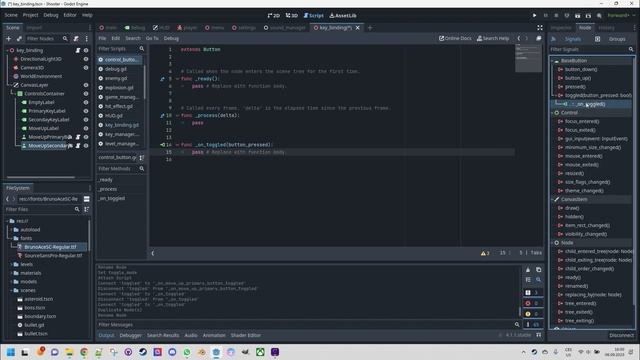Click warnings indicator in script status bar

pyautogui.click(x=485, y=253)
